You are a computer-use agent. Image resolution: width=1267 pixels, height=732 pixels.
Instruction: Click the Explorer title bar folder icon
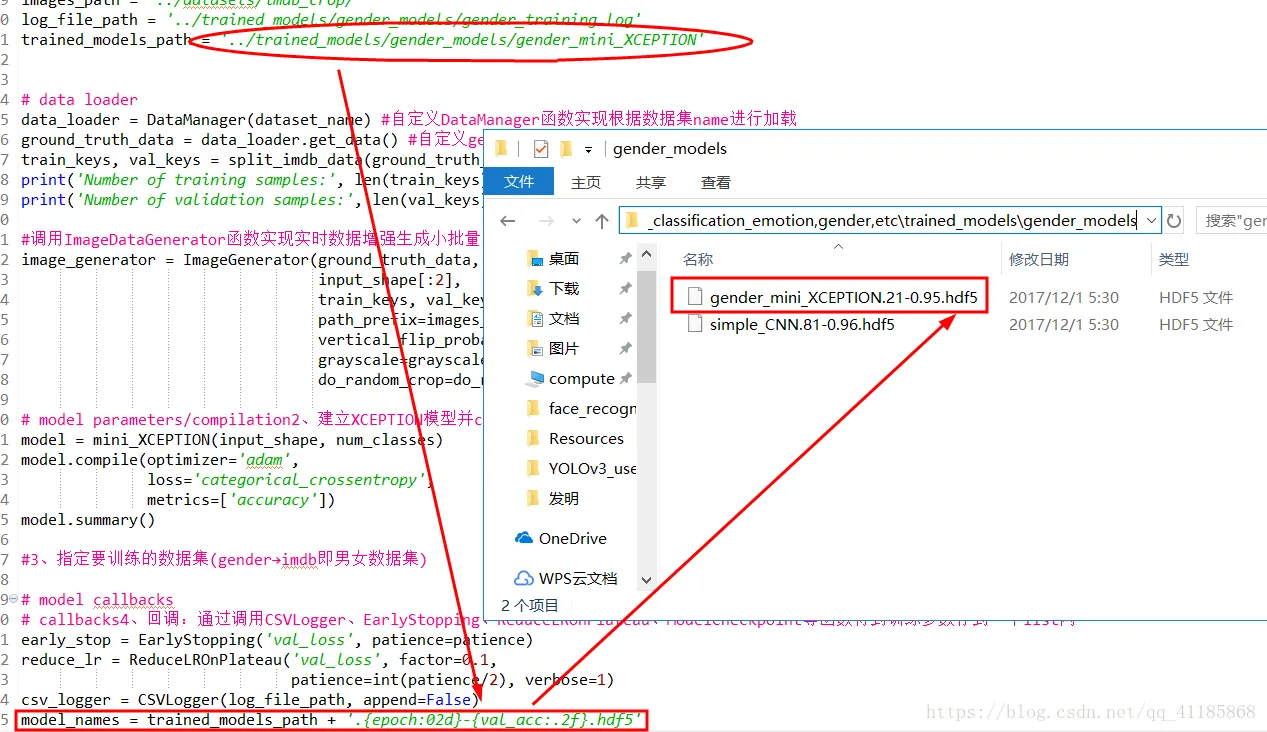(x=501, y=149)
